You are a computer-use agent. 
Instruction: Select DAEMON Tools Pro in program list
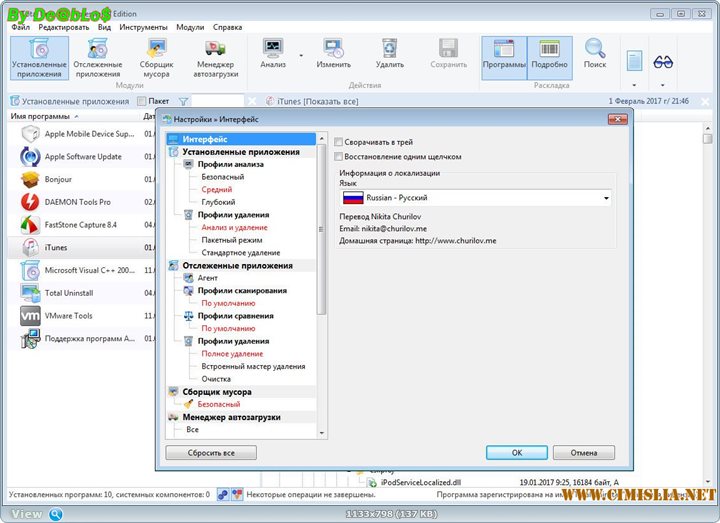pyautogui.click(x=78, y=202)
